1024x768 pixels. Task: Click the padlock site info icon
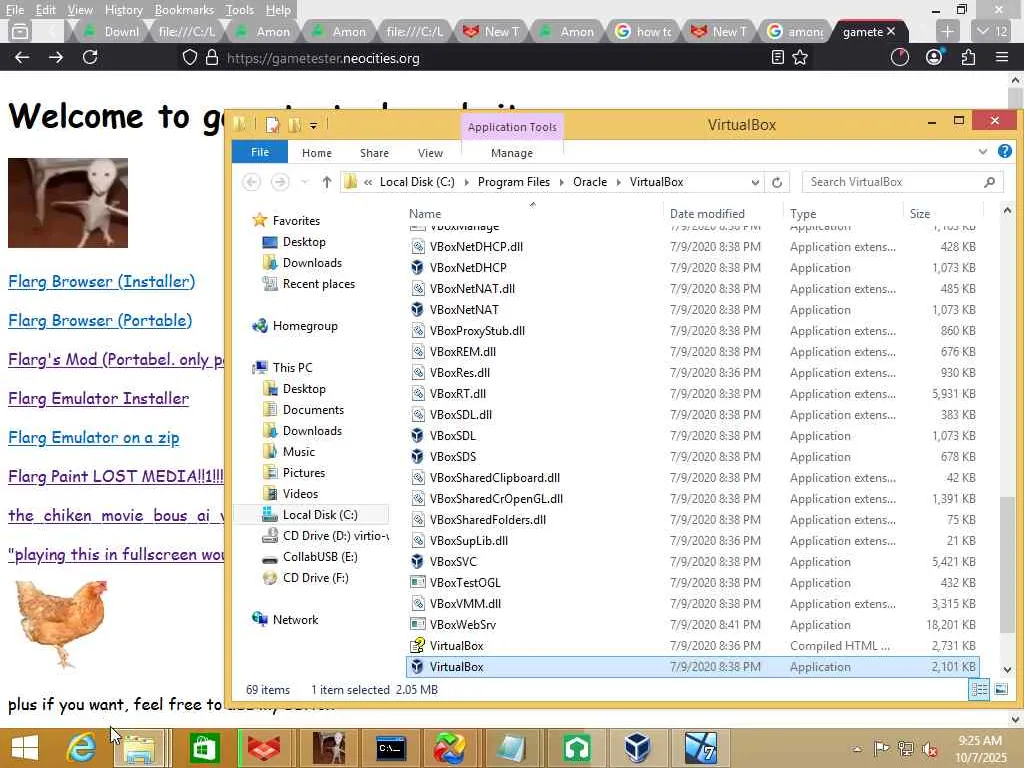pyautogui.click(x=212, y=57)
